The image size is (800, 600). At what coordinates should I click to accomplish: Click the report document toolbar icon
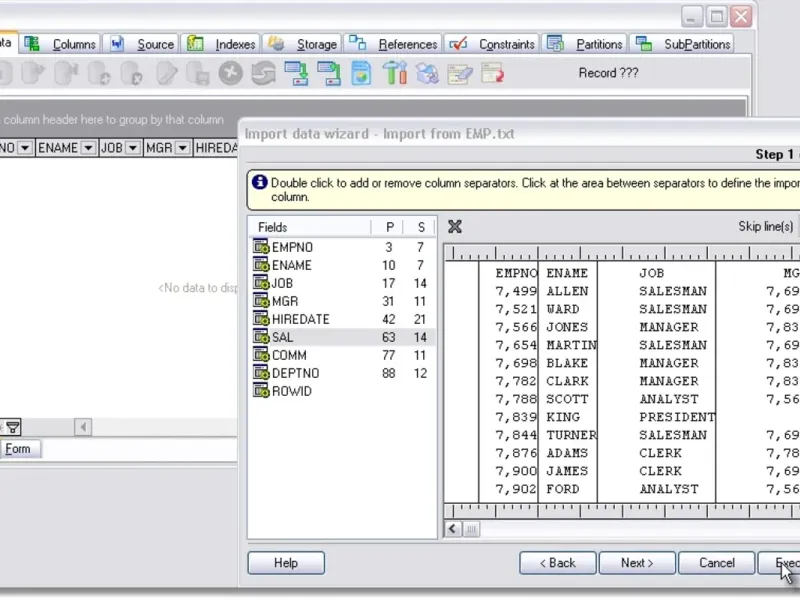[361, 73]
